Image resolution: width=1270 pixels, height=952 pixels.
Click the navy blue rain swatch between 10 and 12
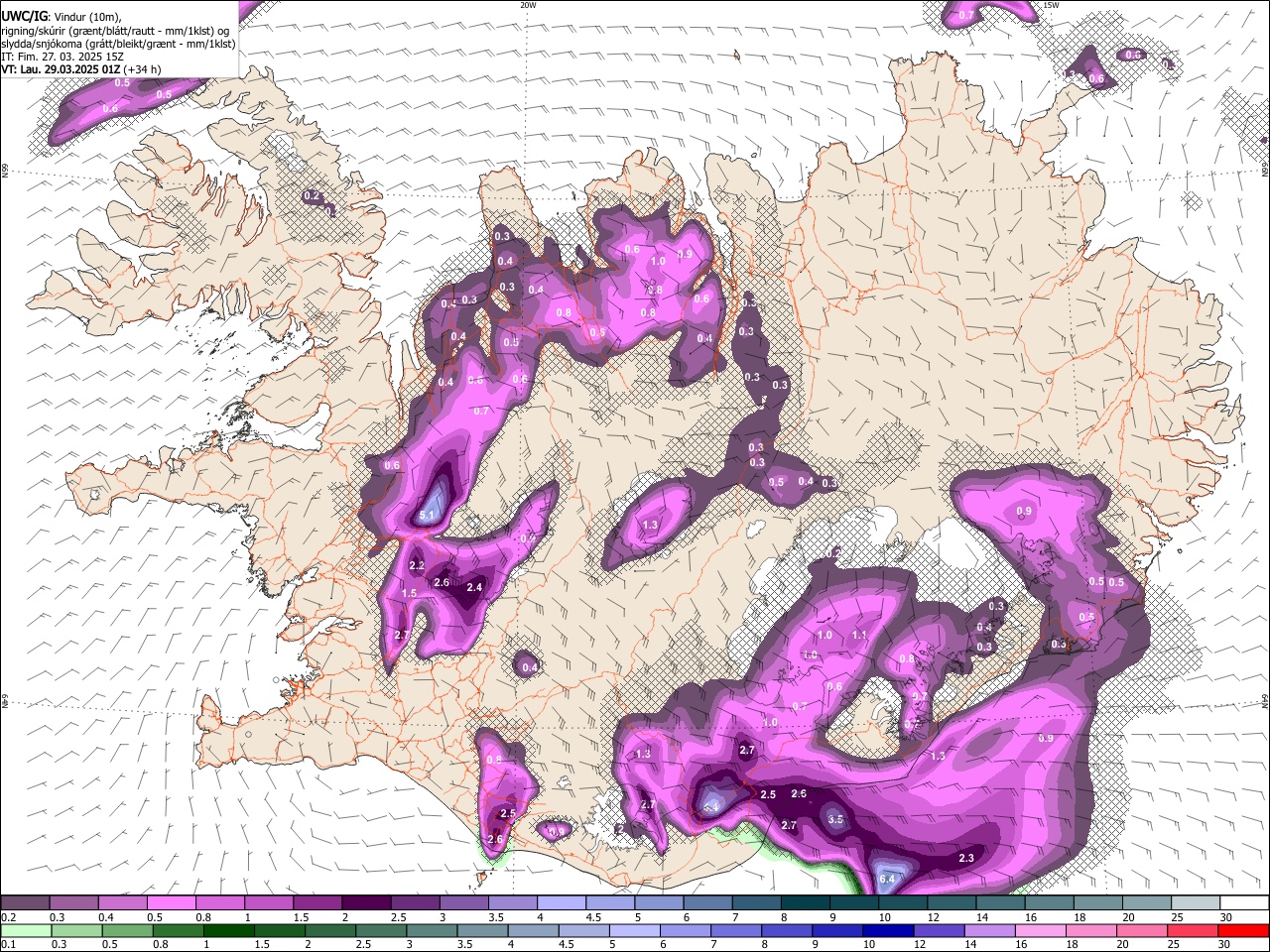888,930
